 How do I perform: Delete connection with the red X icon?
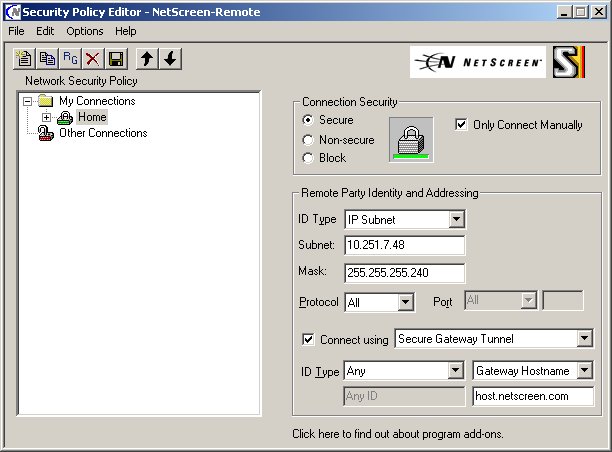[x=93, y=59]
